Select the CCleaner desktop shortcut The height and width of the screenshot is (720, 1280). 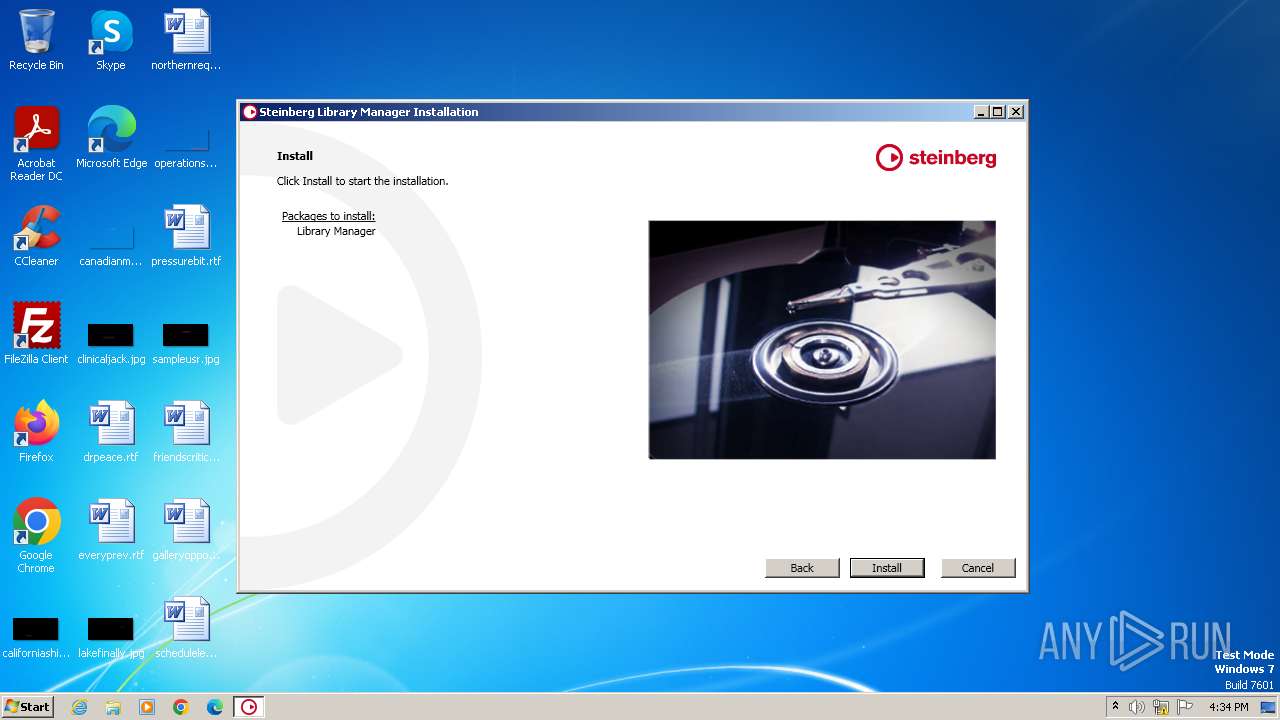(x=36, y=236)
